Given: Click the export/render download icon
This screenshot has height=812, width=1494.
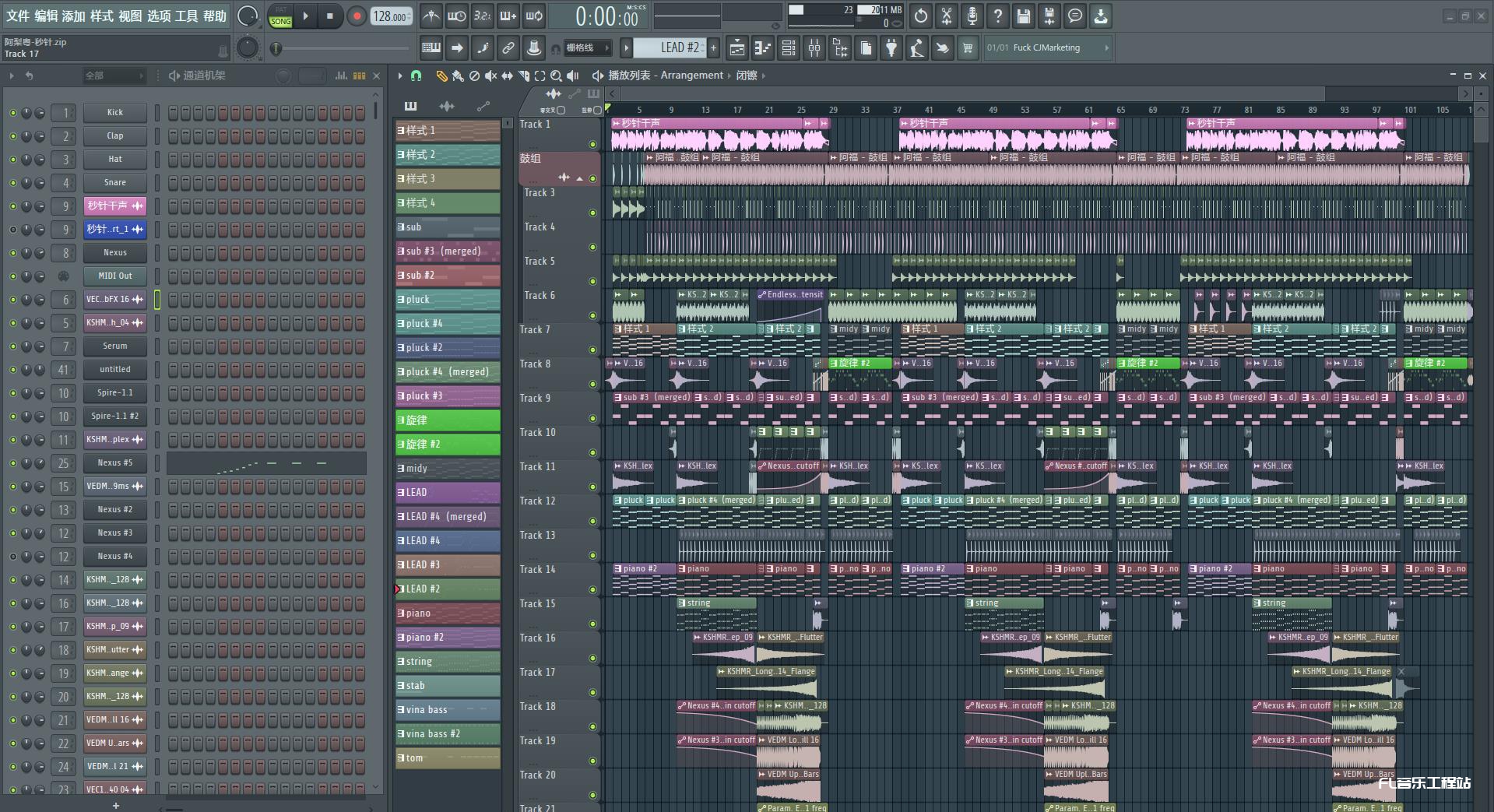Looking at the screenshot, I should coord(1101,16).
